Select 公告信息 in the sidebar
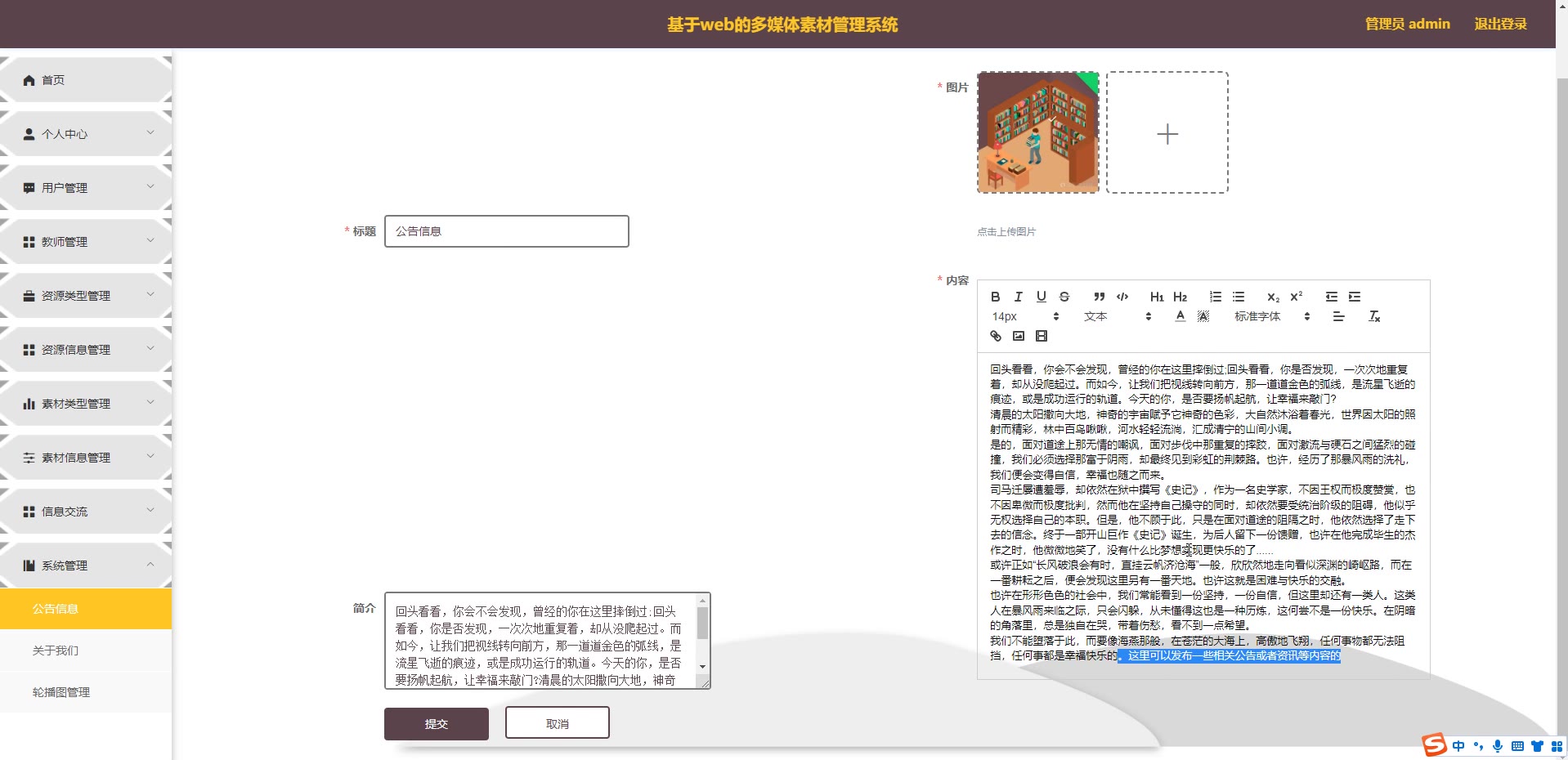This screenshot has width=1568, height=760. [x=86, y=609]
